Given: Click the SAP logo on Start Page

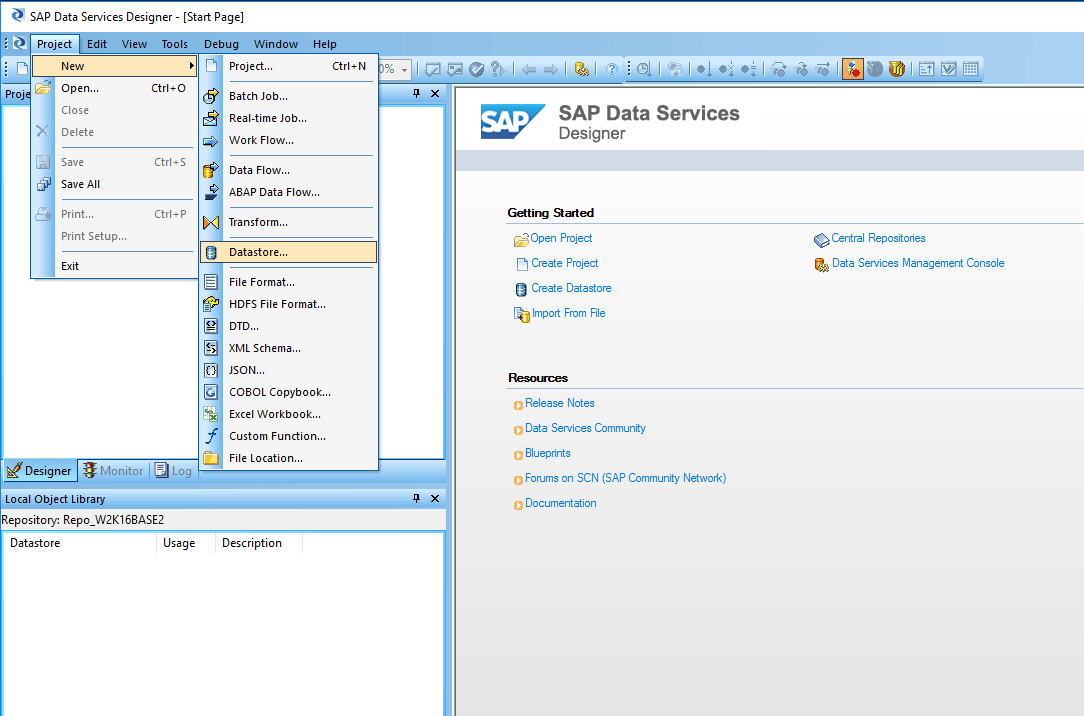Looking at the screenshot, I should coord(512,122).
